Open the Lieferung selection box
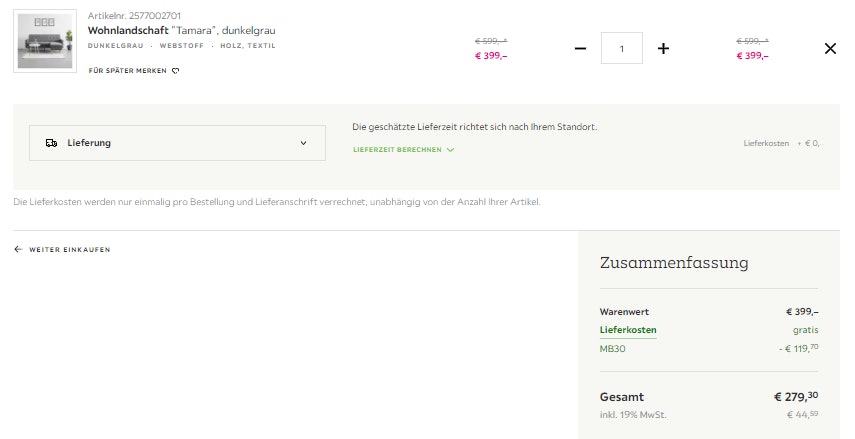This screenshot has height=439, width=855. coord(177,143)
